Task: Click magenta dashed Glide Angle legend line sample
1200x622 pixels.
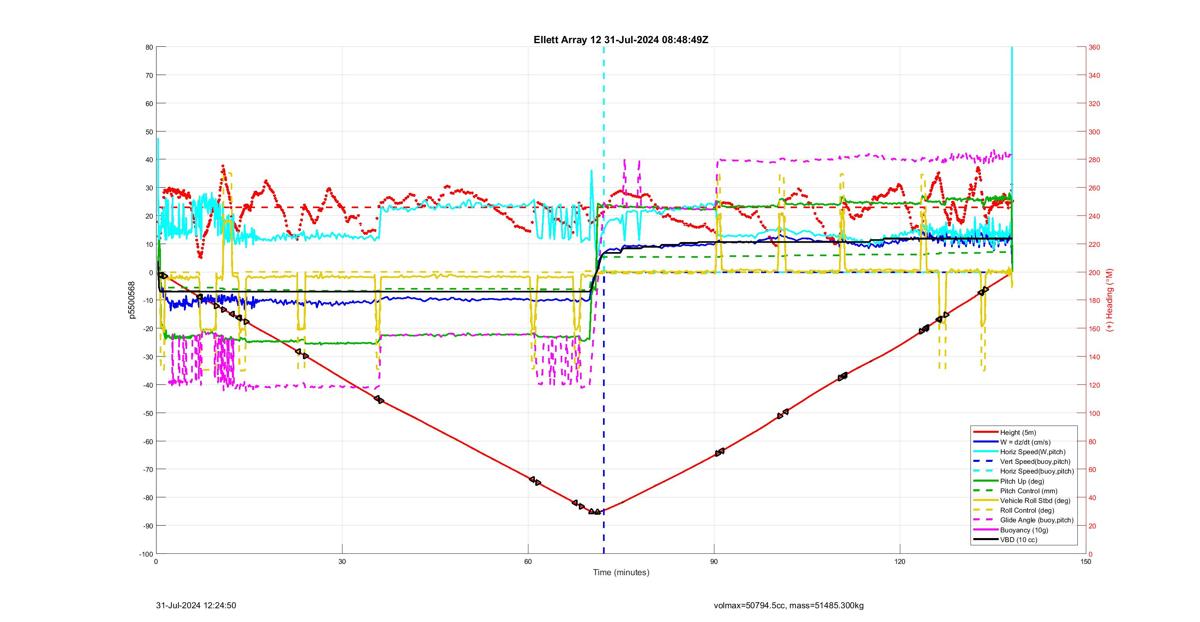Action: [x=985, y=519]
